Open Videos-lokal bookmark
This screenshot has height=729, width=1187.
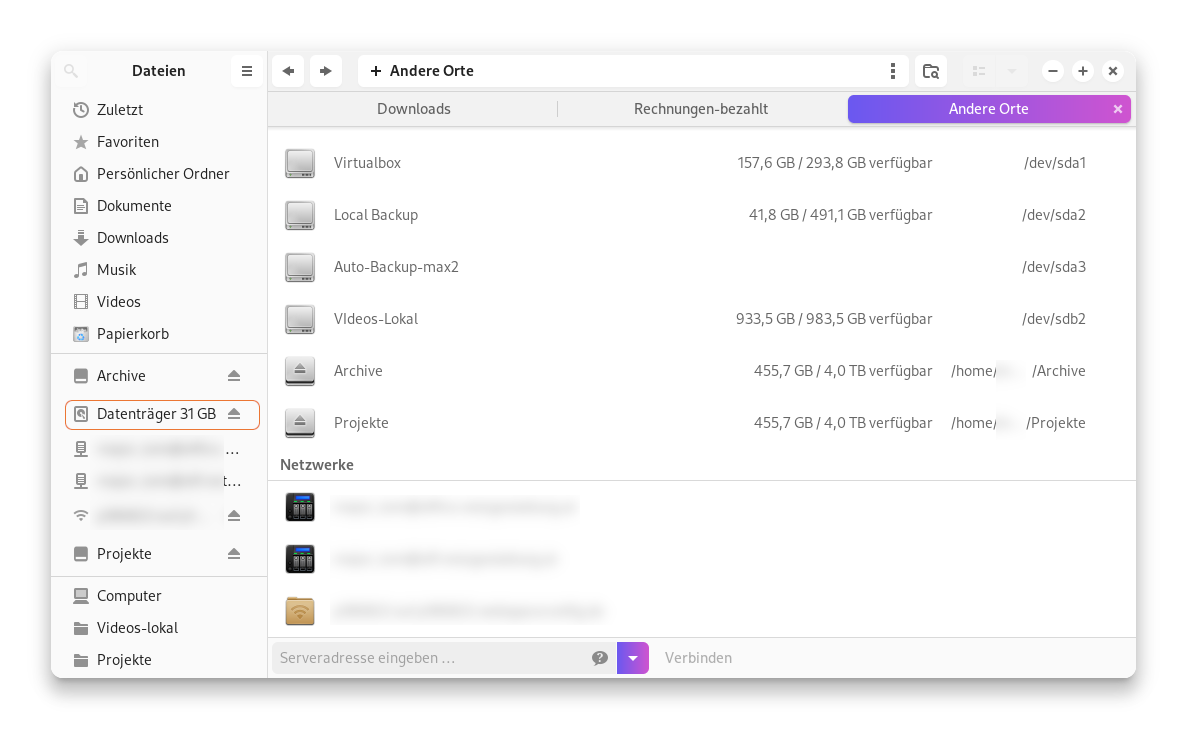click(x=159, y=628)
